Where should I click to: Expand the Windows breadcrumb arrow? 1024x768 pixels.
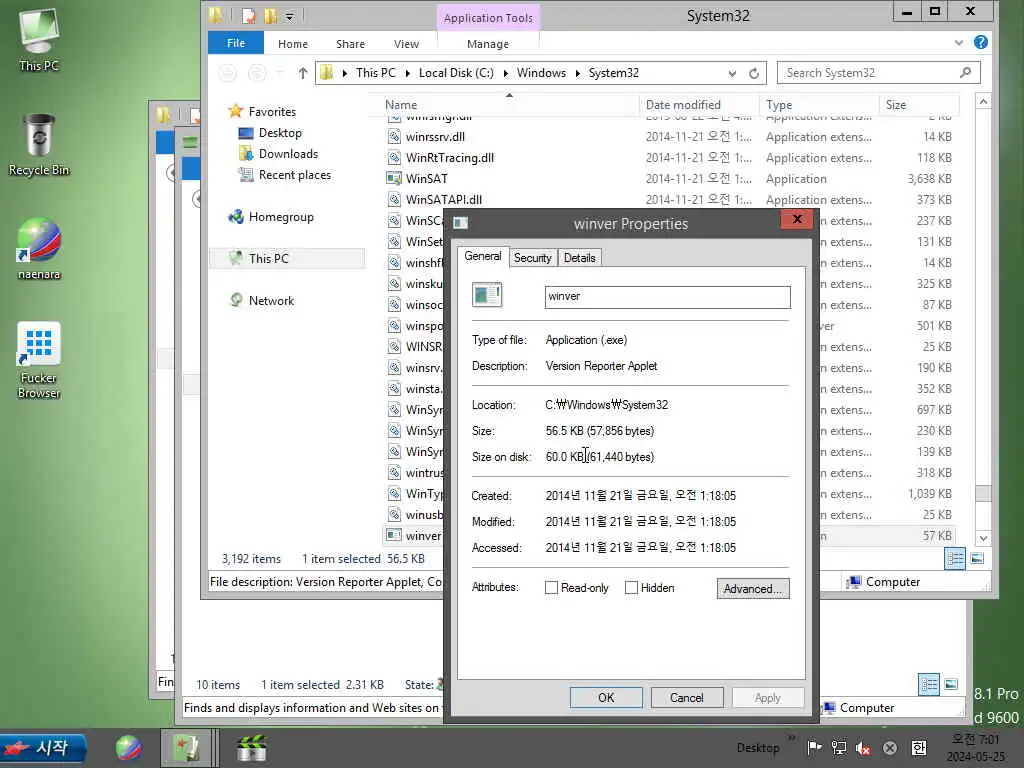[x=577, y=73]
